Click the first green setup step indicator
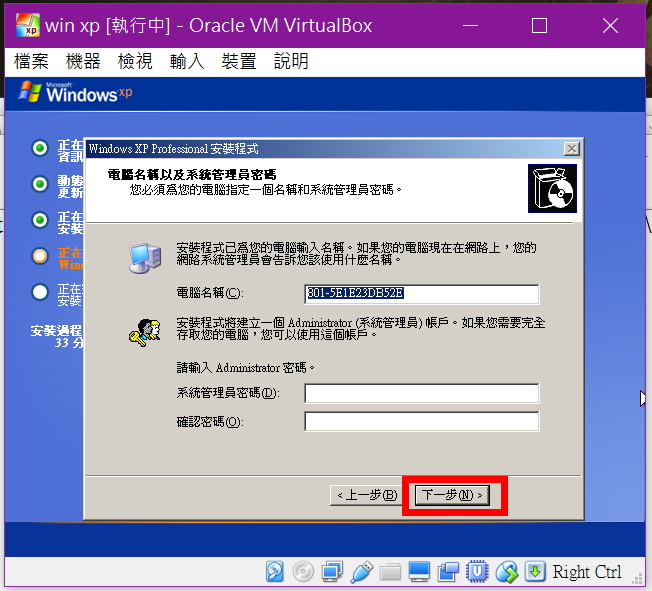The width and height of the screenshot is (652, 591). (x=40, y=148)
